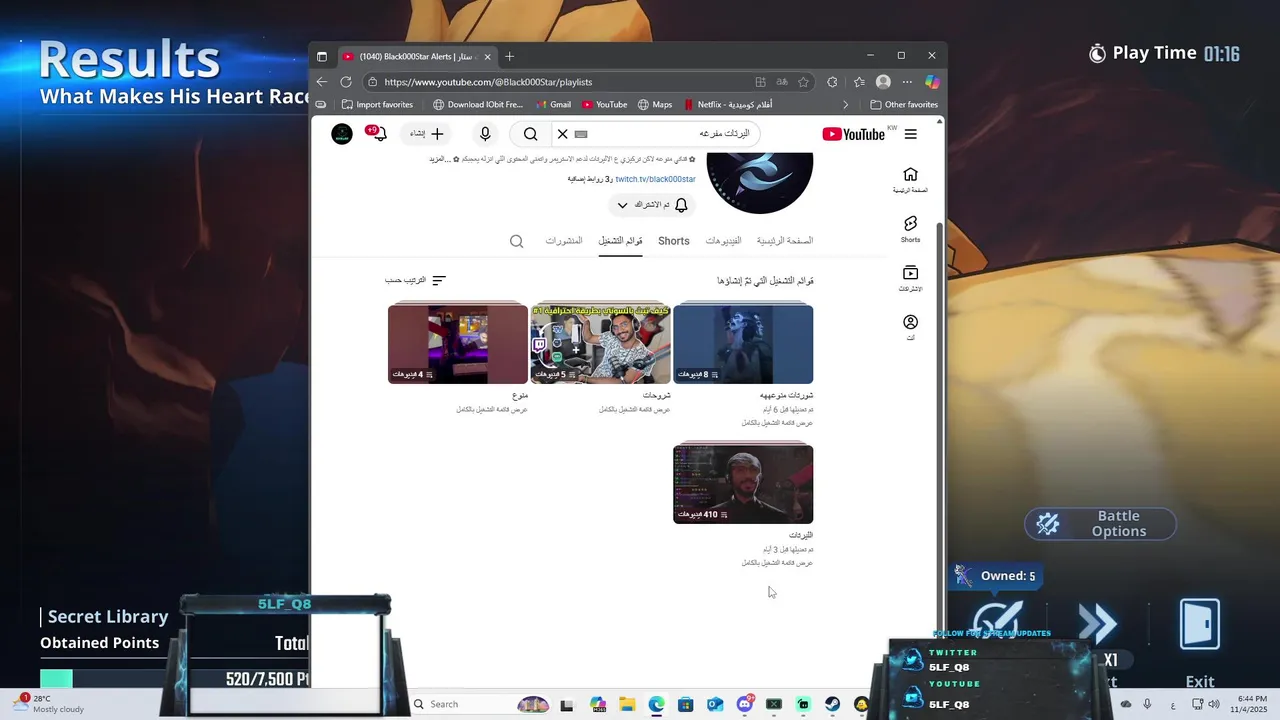This screenshot has width=1280, height=720.
Task: Switch to the Videos (الفيديوهات) tab
Action: pyautogui.click(x=723, y=241)
